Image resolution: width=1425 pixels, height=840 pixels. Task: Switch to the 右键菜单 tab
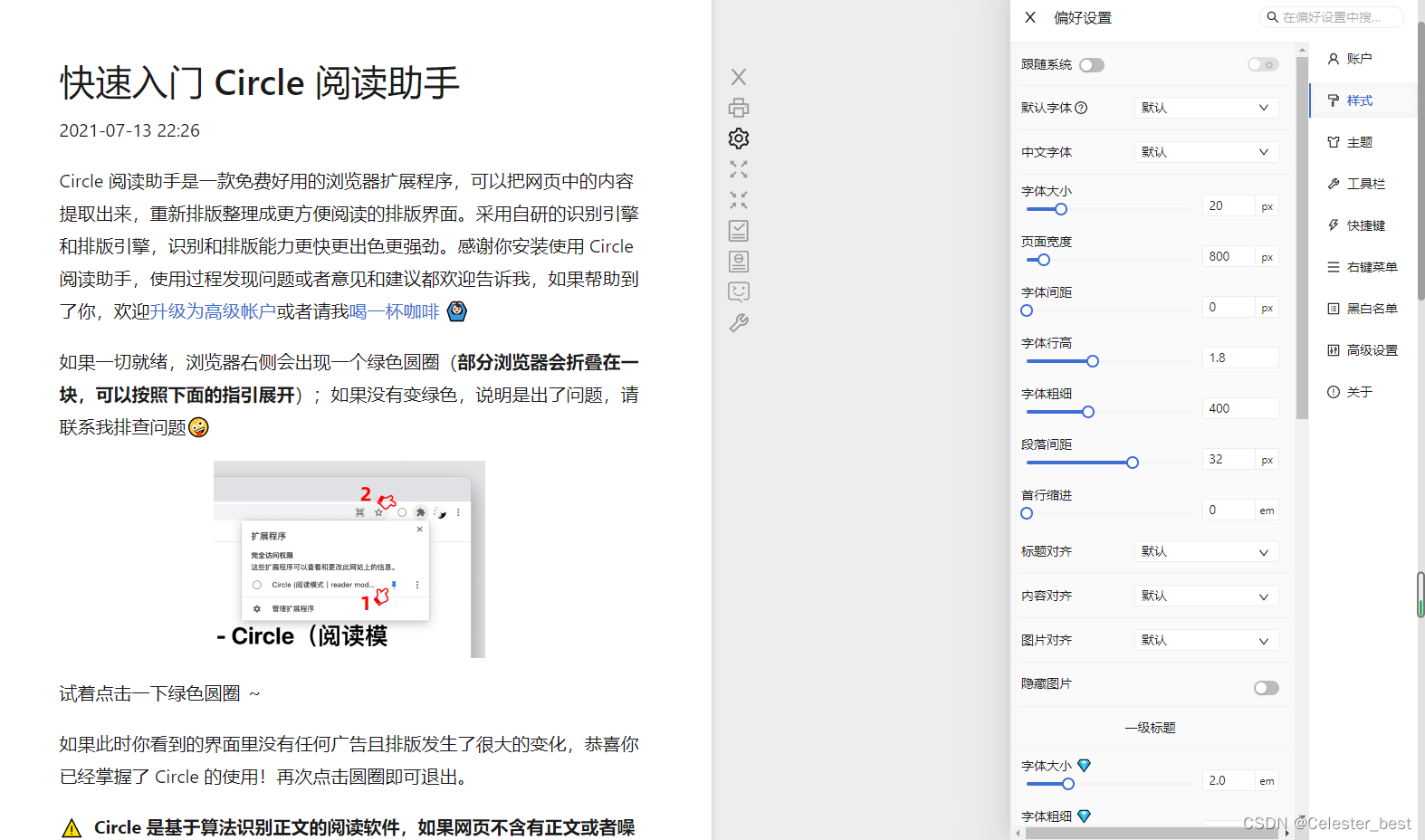pyautogui.click(x=1363, y=267)
